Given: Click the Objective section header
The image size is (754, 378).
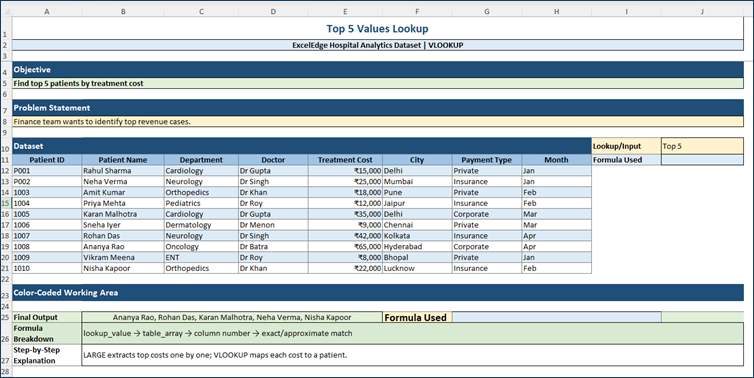Looking at the screenshot, I should coord(377,70).
